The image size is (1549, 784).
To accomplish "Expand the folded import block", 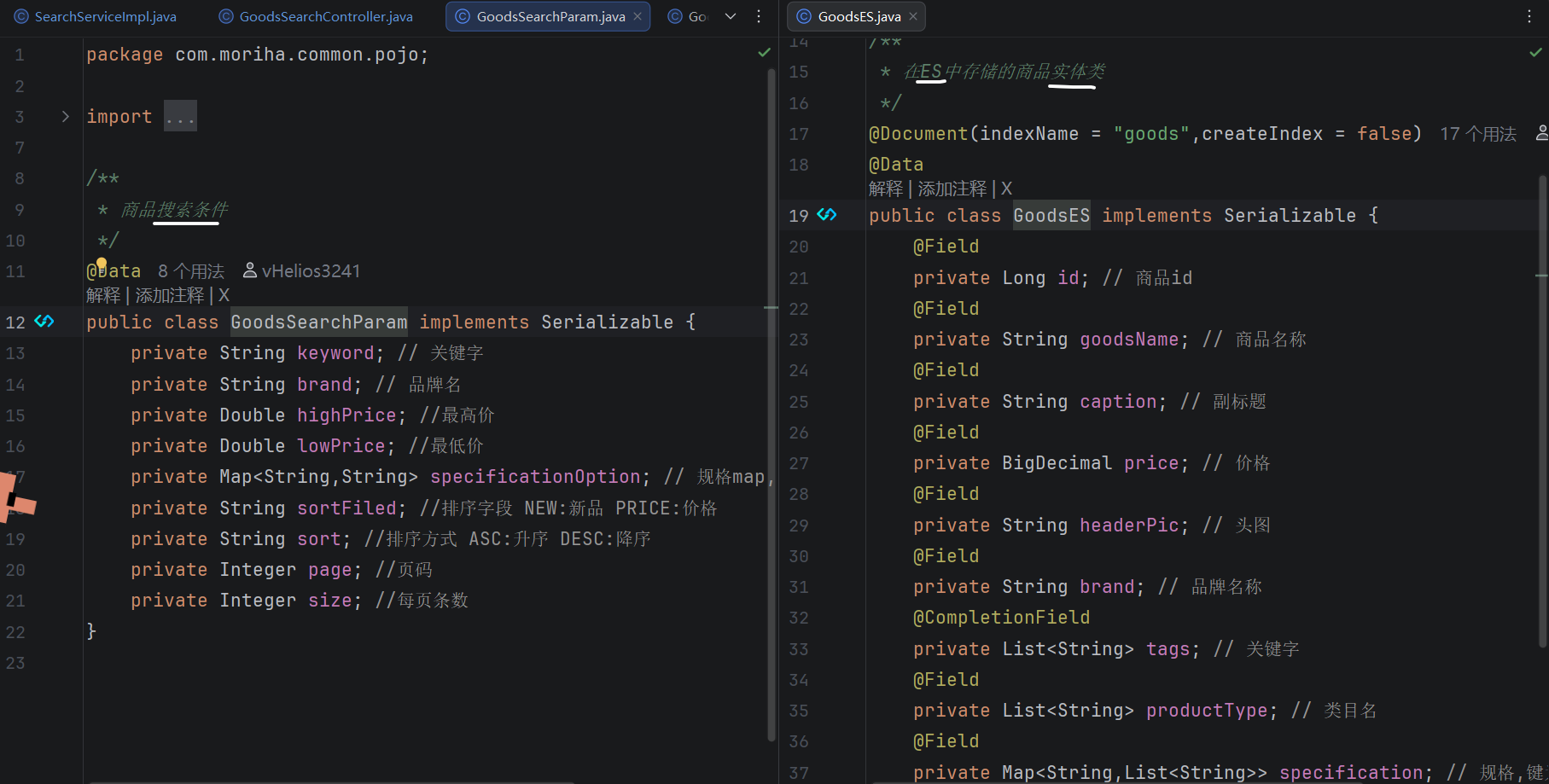I will tap(65, 117).
